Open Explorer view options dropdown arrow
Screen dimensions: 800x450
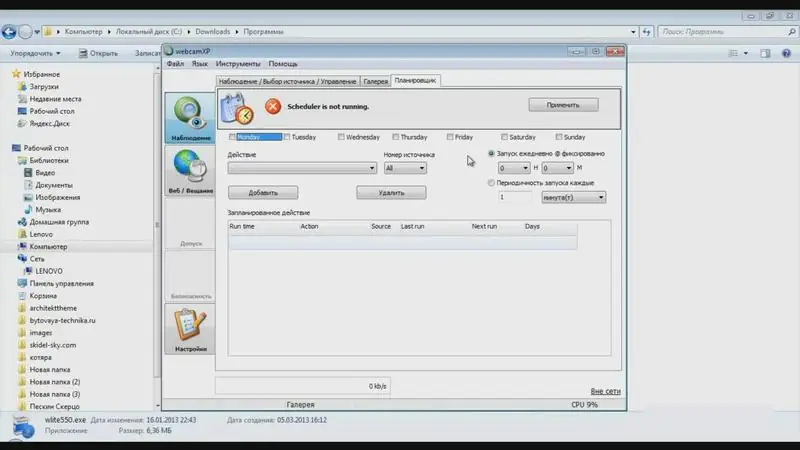[746, 53]
